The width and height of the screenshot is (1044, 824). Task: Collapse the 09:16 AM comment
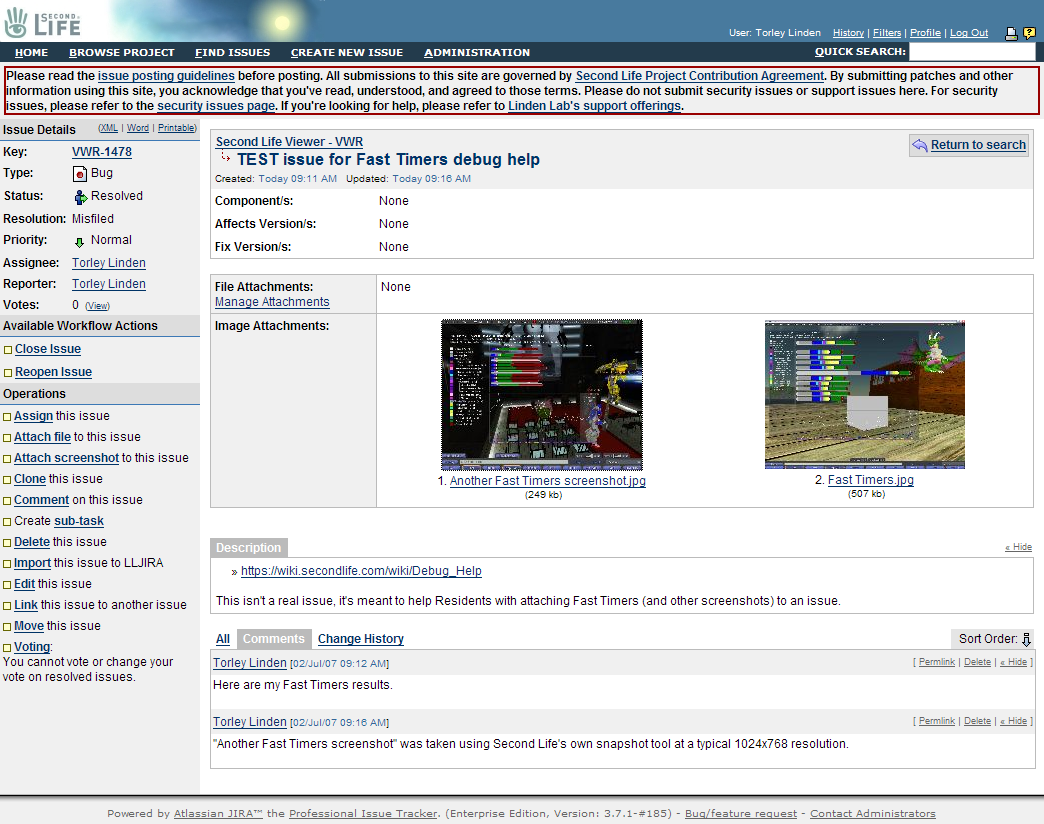pos(1015,721)
